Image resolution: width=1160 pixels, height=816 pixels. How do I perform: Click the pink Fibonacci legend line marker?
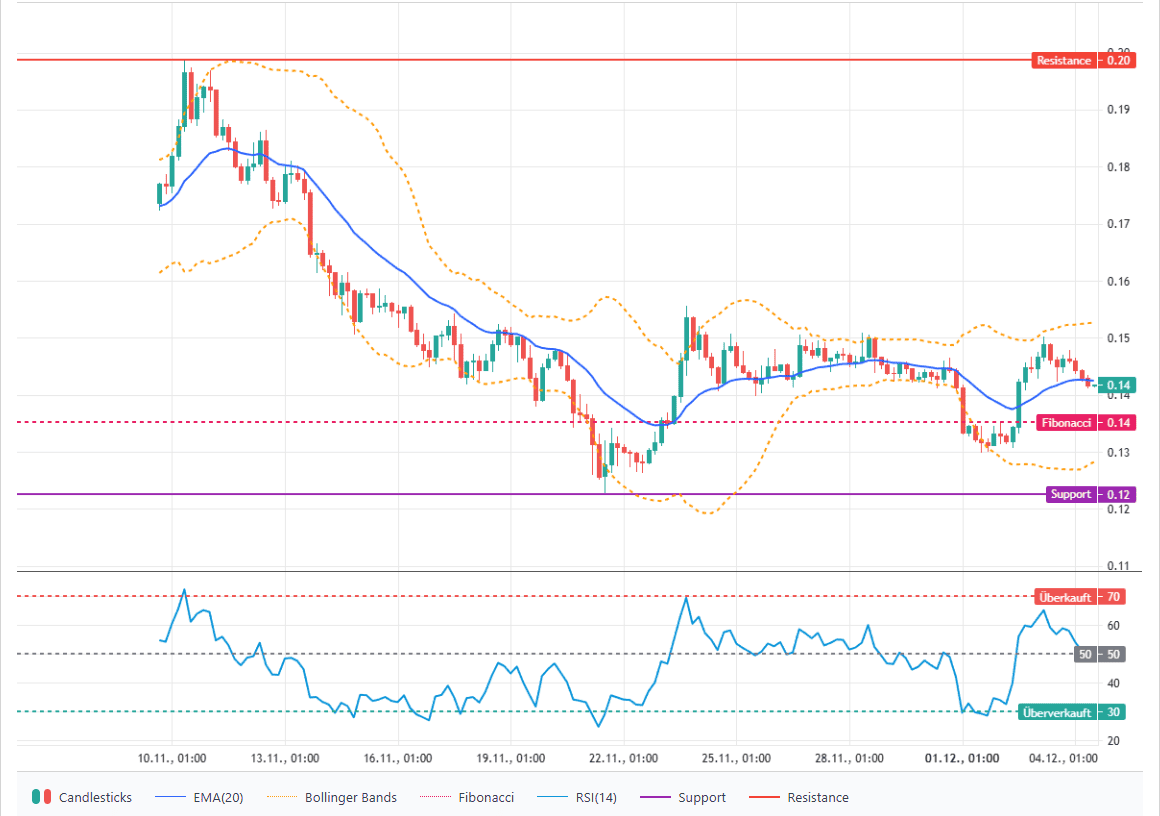point(435,797)
